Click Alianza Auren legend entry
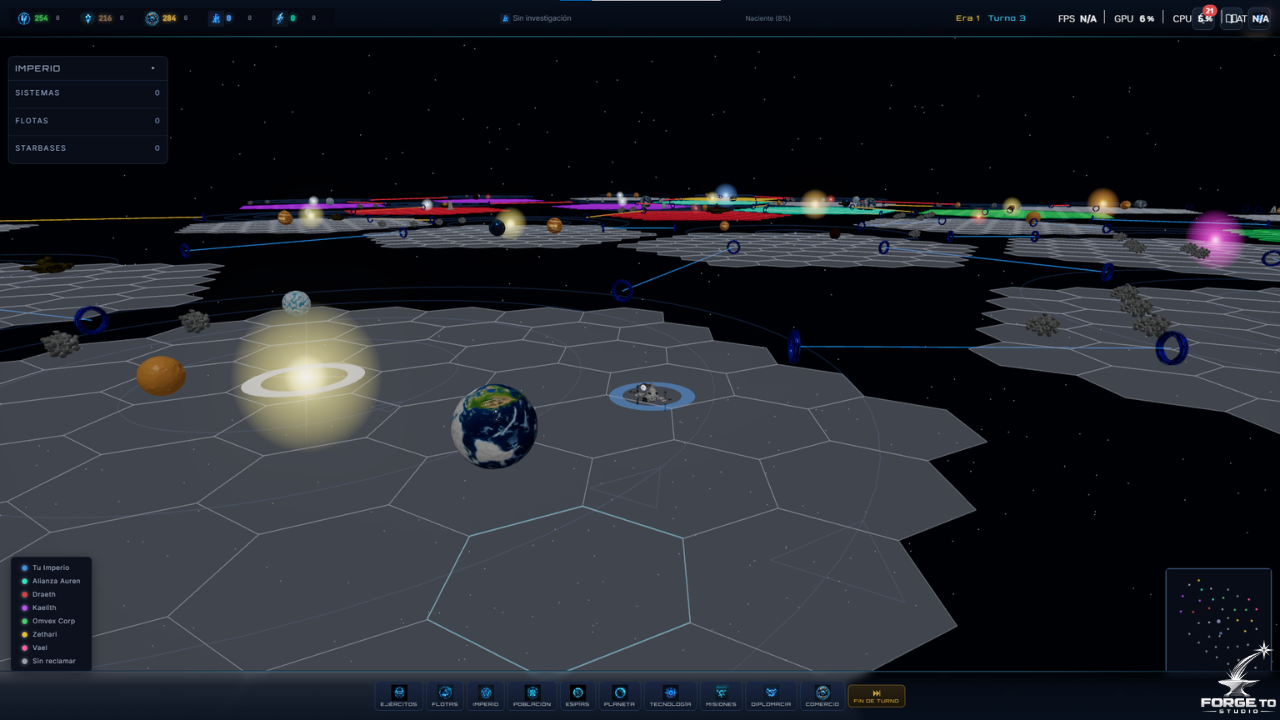The image size is (1280, 720). (51, 581)
